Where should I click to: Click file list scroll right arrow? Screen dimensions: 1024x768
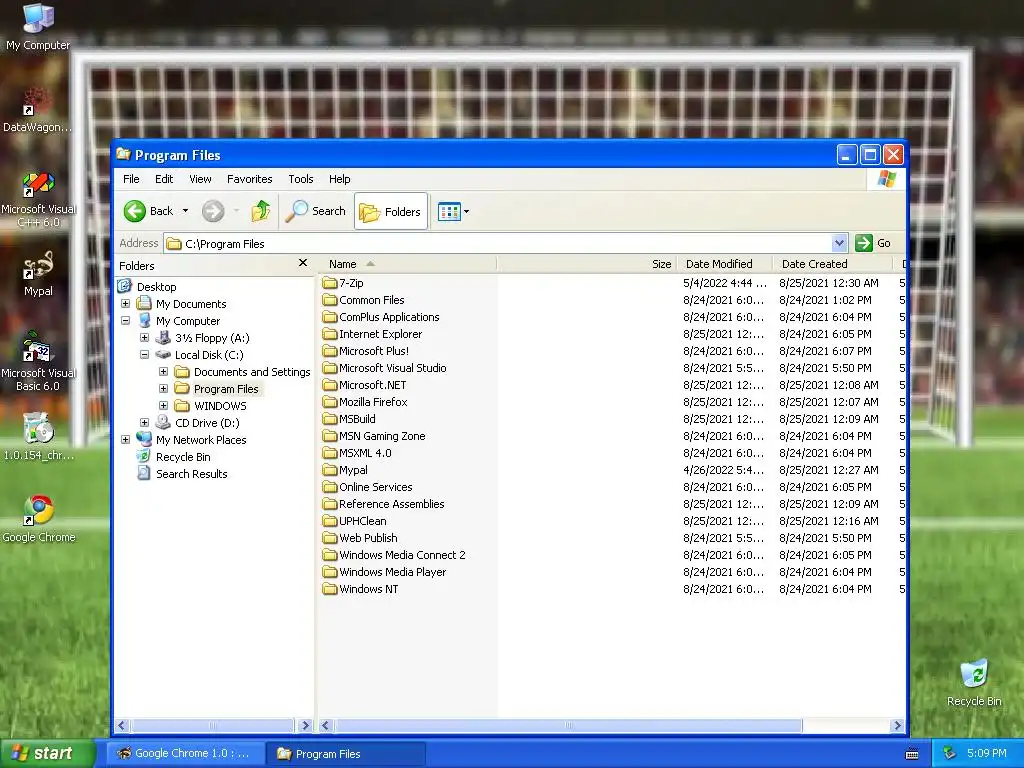(897, 726)
